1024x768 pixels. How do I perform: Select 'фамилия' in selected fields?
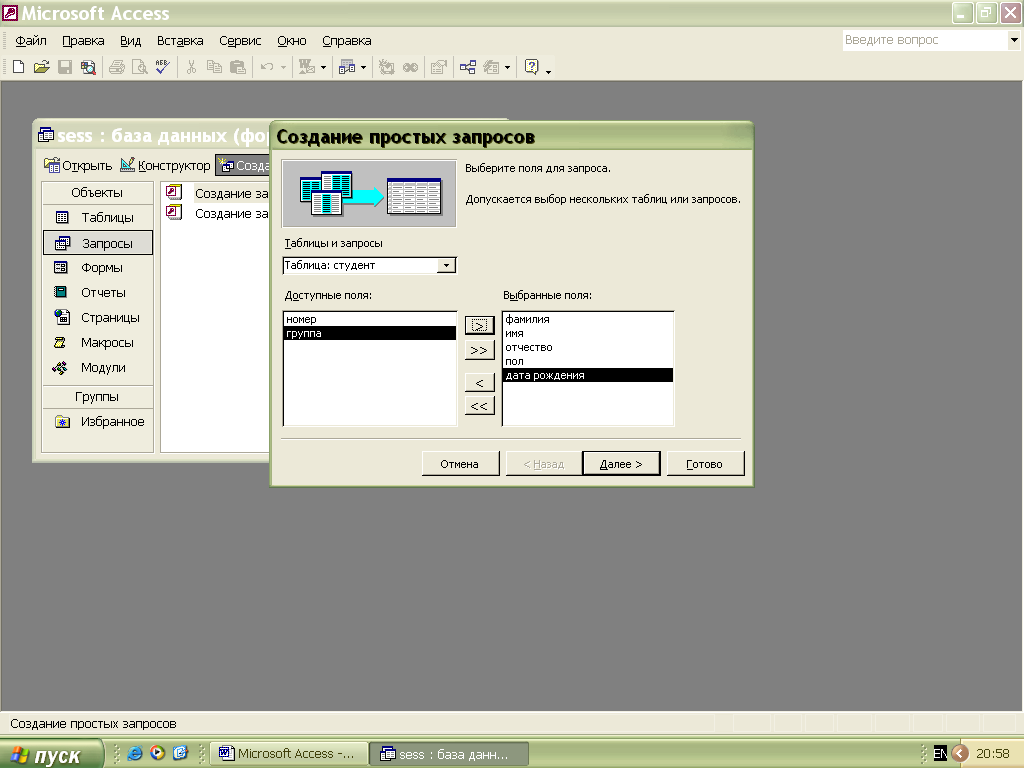(588, 319)
